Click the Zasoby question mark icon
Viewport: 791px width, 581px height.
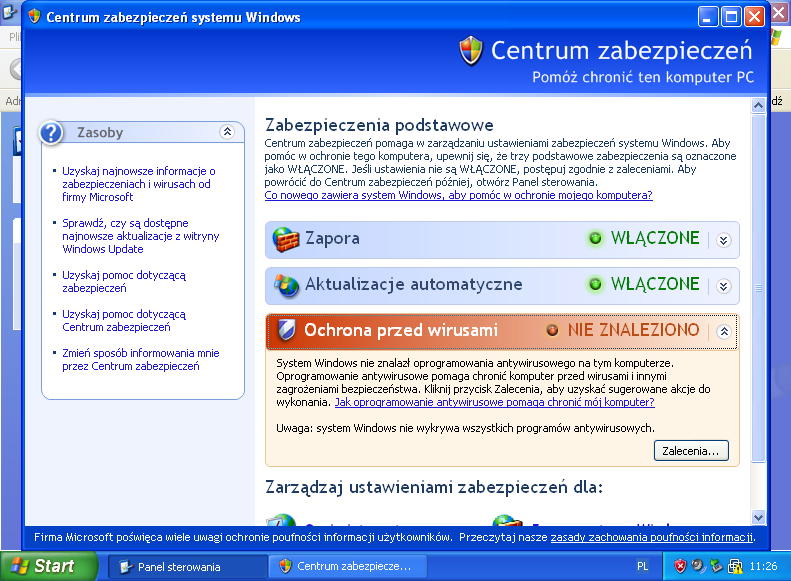[x=51, y=133]
